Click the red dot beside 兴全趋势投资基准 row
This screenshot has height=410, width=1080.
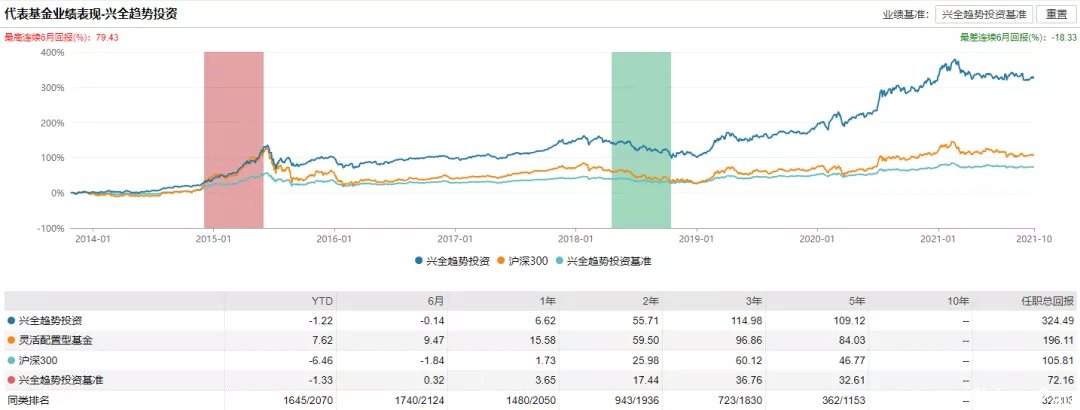tap(10, 379)
